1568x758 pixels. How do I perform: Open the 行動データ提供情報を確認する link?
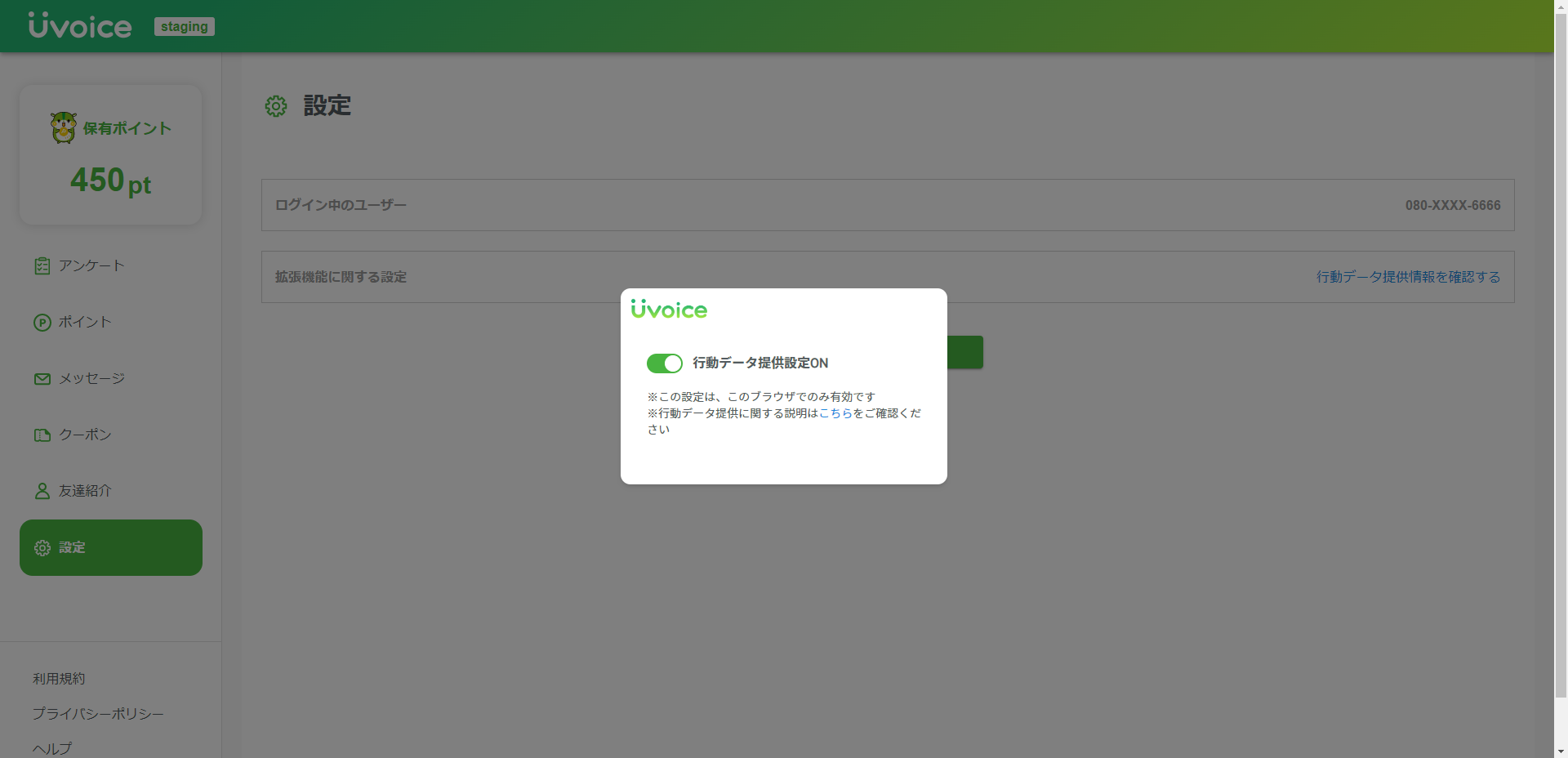1409,277
